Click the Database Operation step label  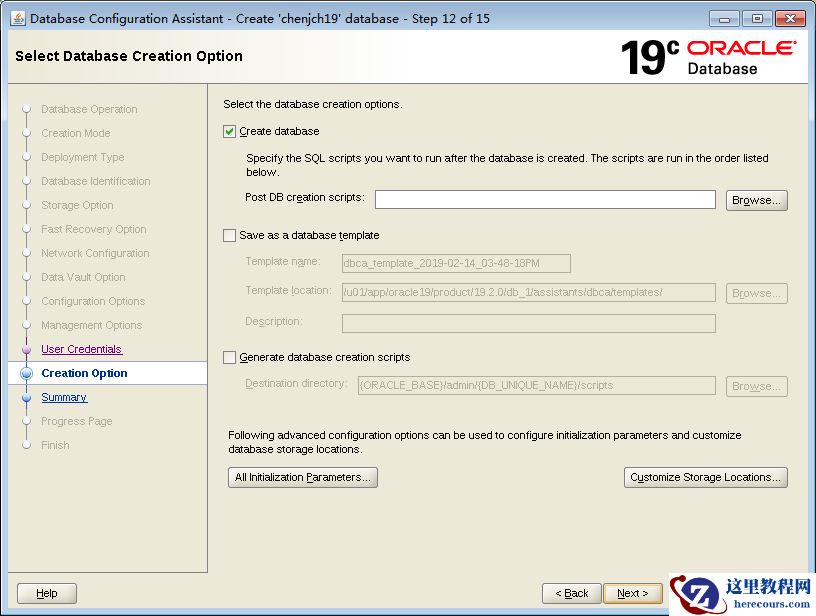(x=90, y=109)
